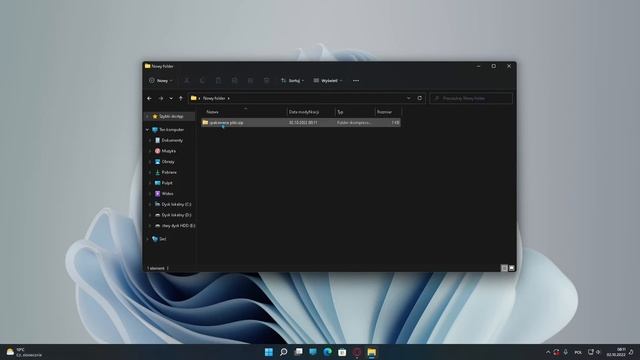Expand the Sieć tree chevron

147,239
